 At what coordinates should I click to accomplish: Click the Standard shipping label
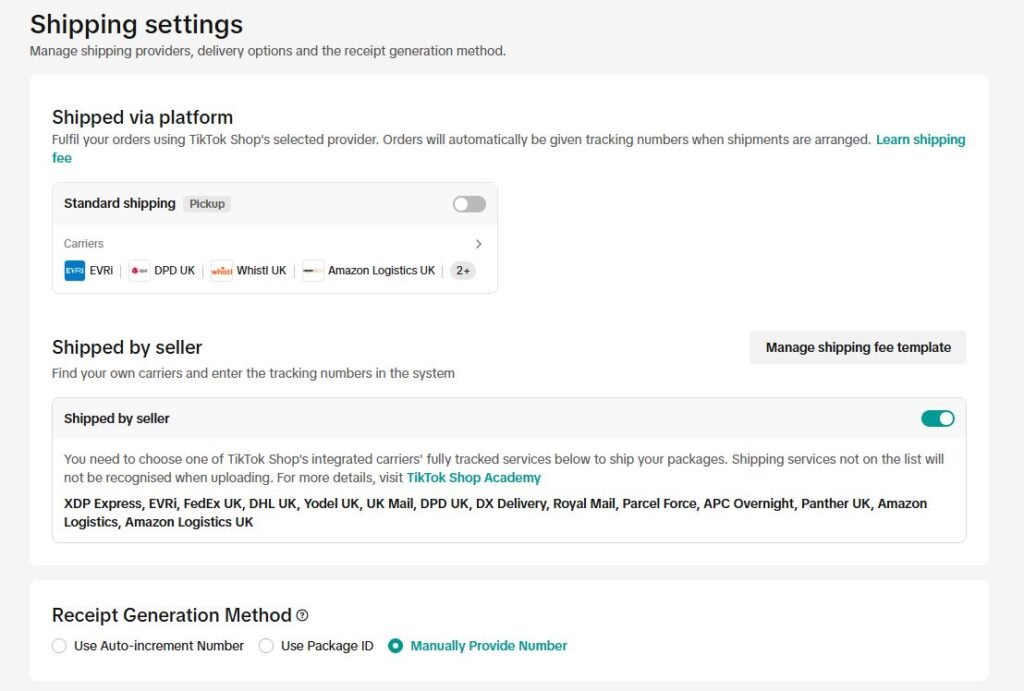(x=120, y=203)
